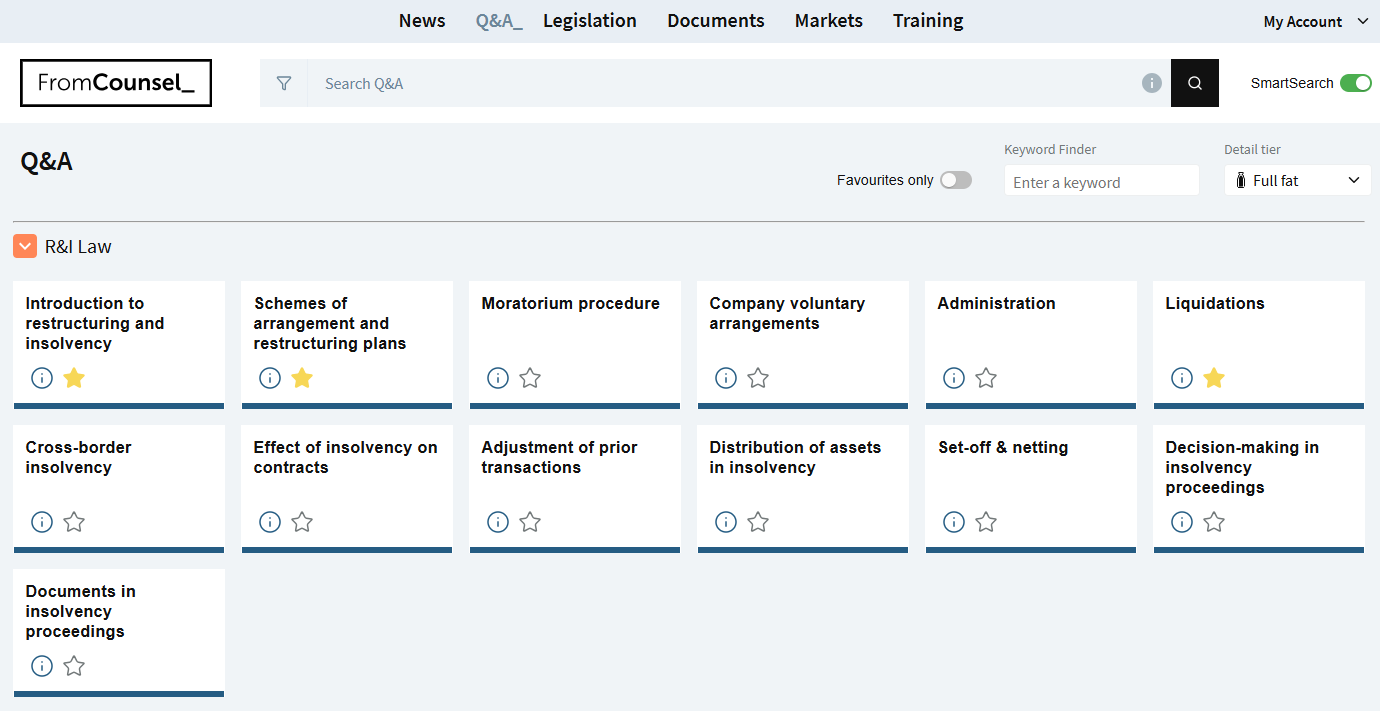Click the Keyword Finder input field
The image size is (1380, 711).
tap(1100, 182)
